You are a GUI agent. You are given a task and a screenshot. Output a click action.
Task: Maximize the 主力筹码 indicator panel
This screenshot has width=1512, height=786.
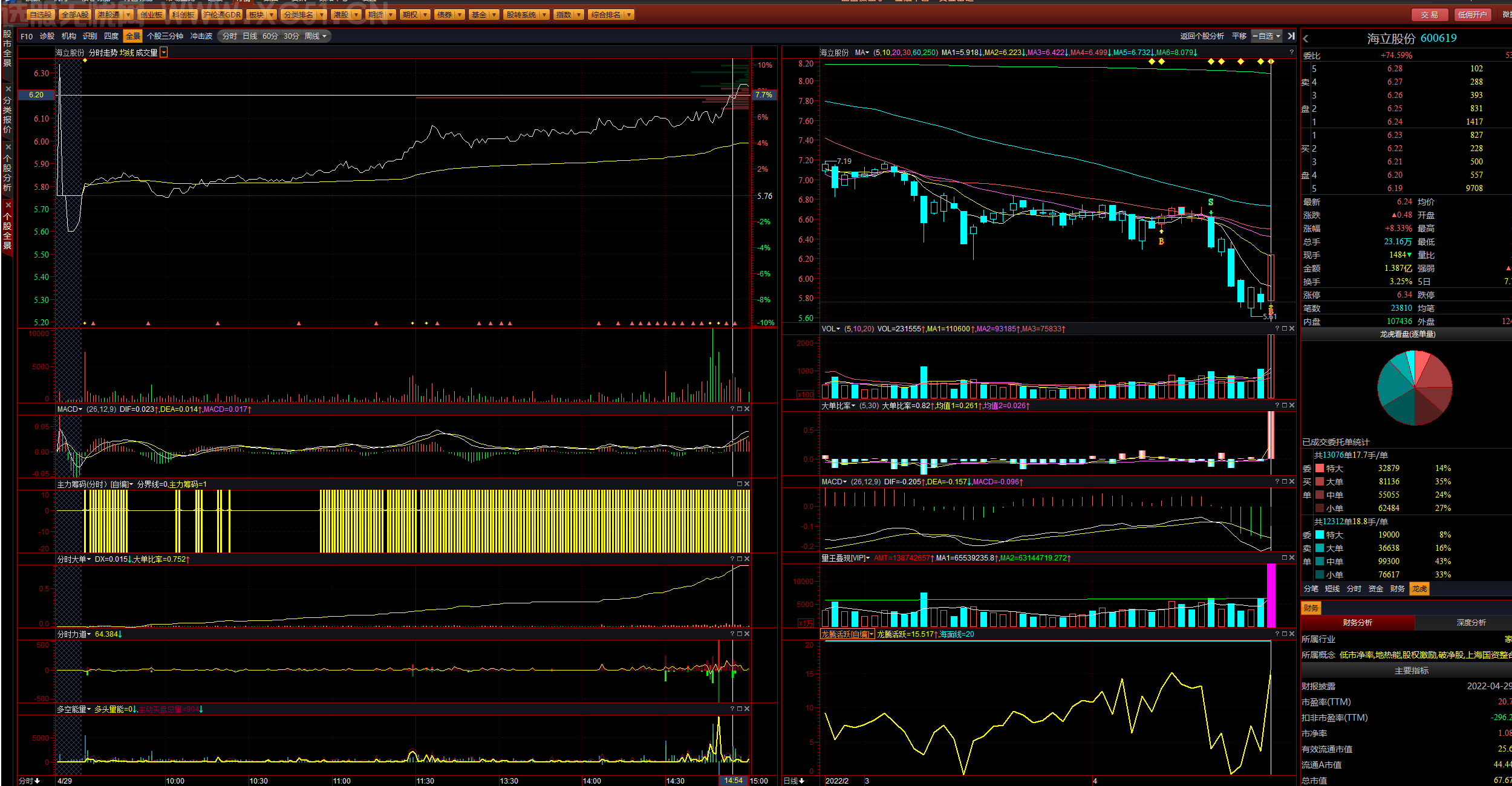pos(739,484)
